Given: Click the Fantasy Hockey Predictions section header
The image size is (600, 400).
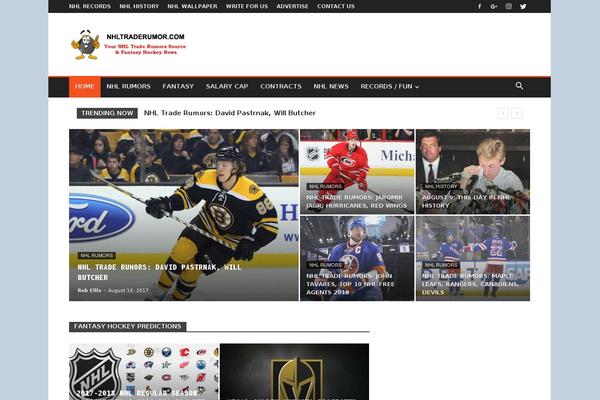Looking at the screenshot, I should pos(127,327).
